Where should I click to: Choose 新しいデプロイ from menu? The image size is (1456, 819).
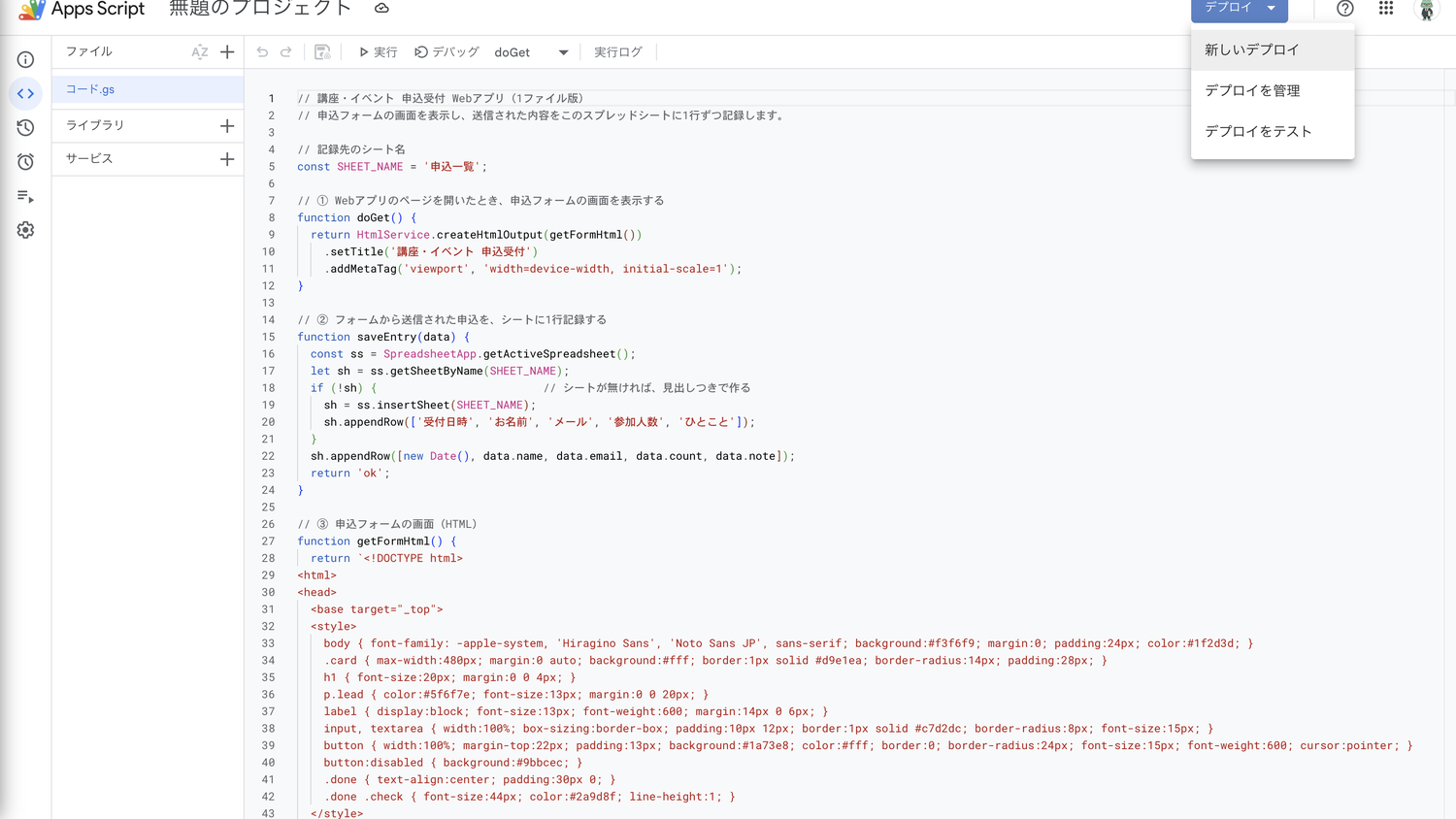[x=1273, y=49]
